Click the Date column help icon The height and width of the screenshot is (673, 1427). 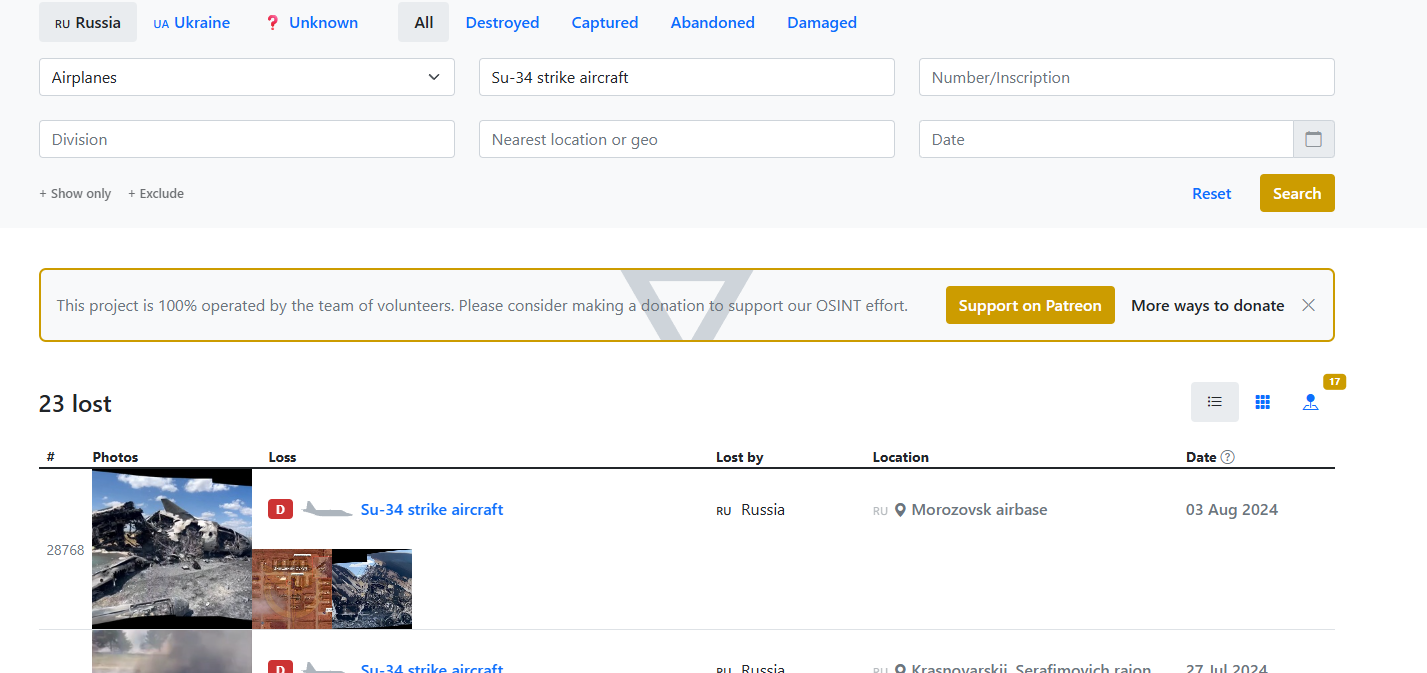point(1228,457)
